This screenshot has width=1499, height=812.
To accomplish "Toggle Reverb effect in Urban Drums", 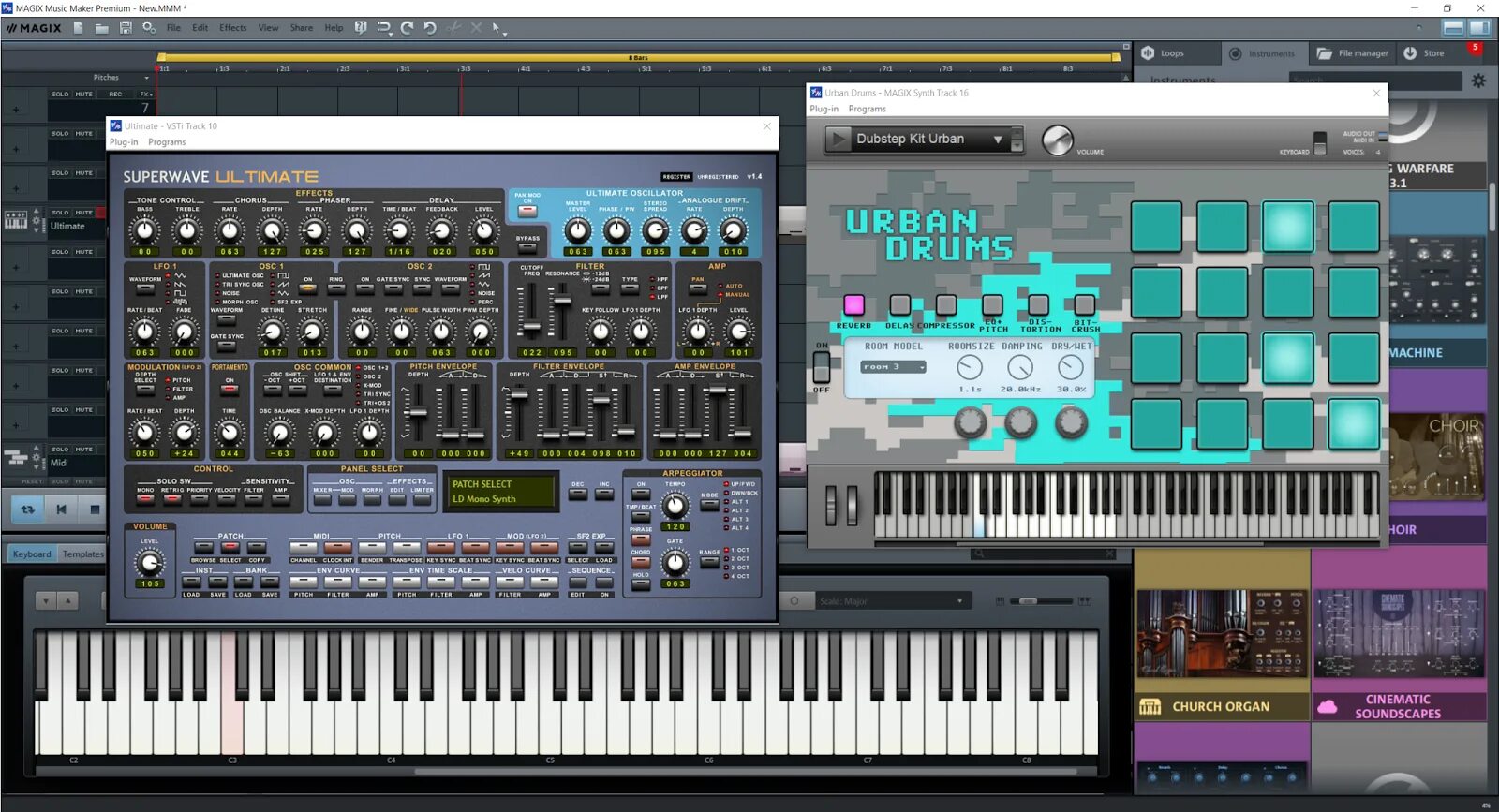I will pos(853,304).
